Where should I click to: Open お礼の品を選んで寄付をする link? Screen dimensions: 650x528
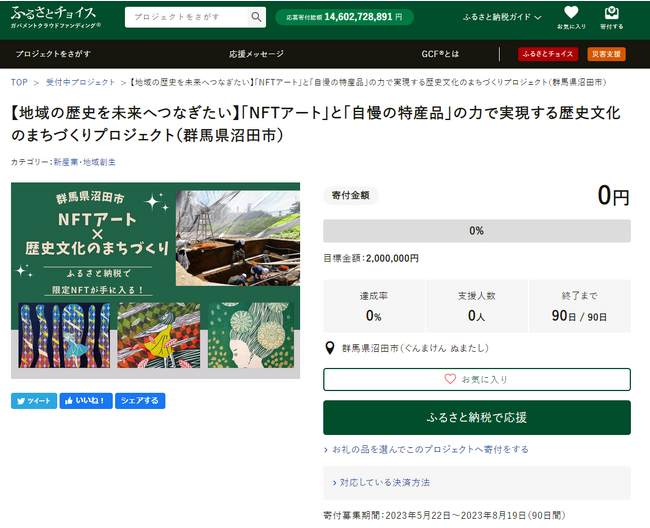(x=430, y=450)
